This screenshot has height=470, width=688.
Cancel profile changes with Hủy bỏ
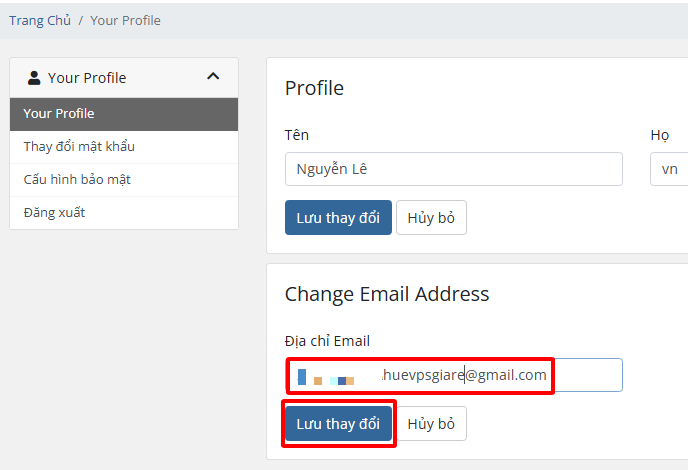(431, 218)
